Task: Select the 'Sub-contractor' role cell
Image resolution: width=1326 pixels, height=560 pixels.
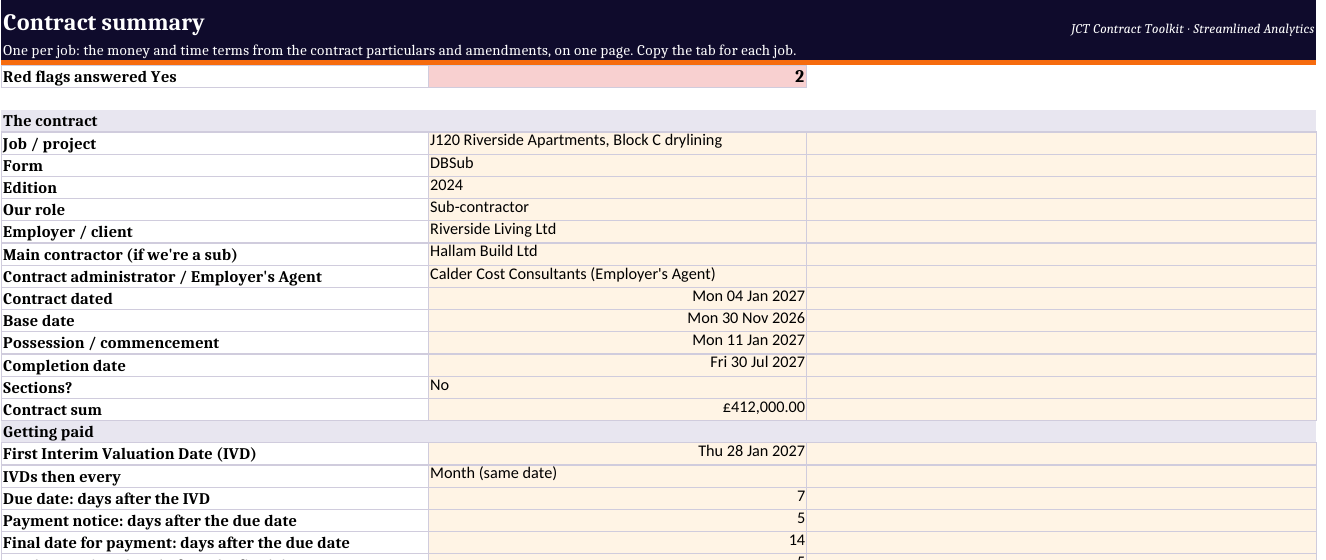Action: pos(617,209)
